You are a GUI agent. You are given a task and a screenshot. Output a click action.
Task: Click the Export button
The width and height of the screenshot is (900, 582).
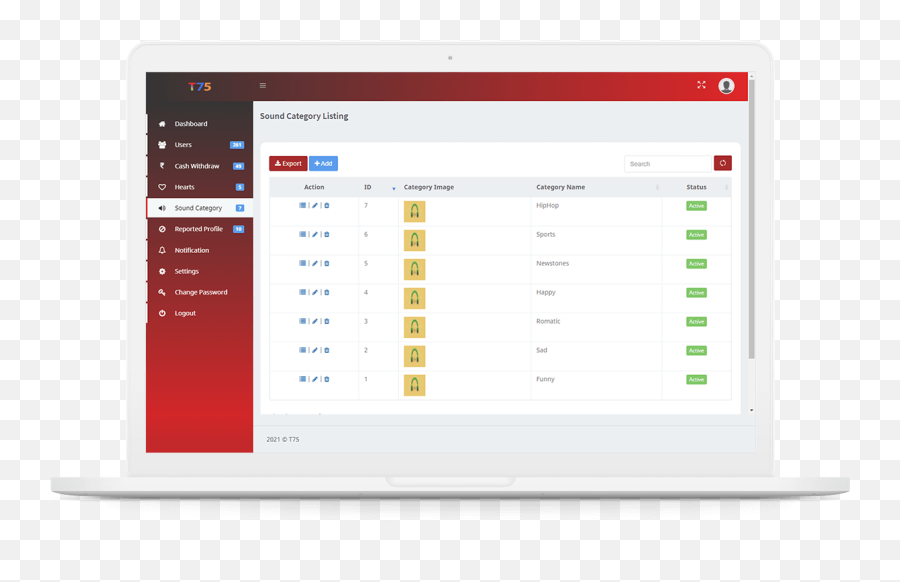pos(288,164)
